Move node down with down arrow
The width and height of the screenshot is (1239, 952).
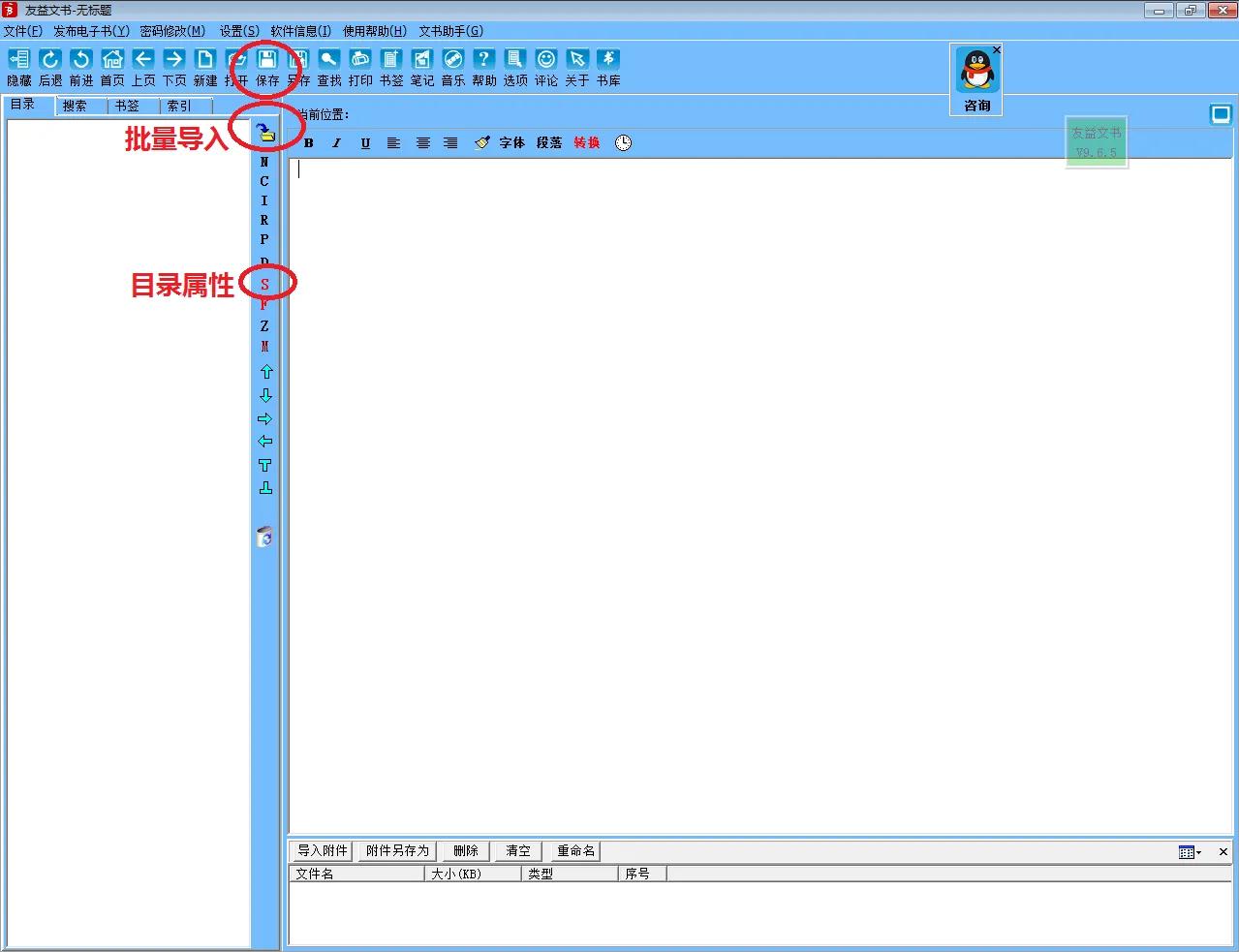265,395
